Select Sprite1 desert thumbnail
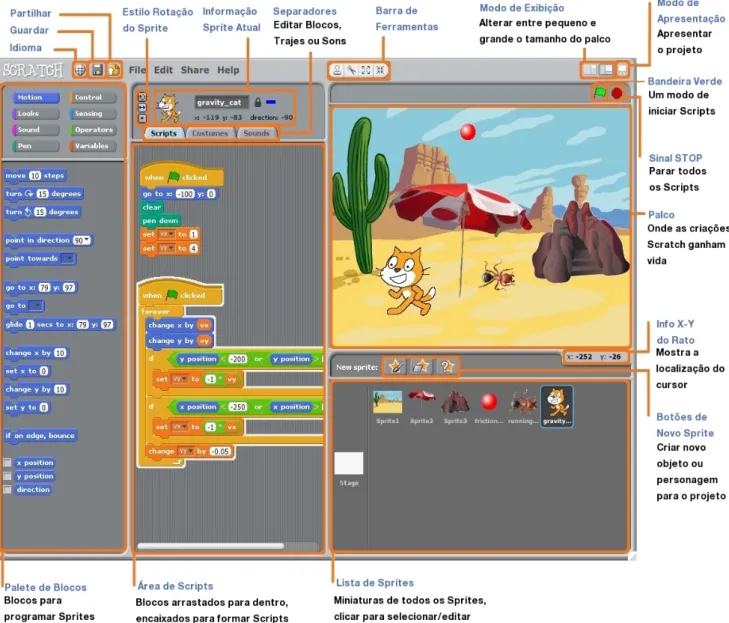The width and height of the screenshot is (729, 623). click(x=387, y=403)
